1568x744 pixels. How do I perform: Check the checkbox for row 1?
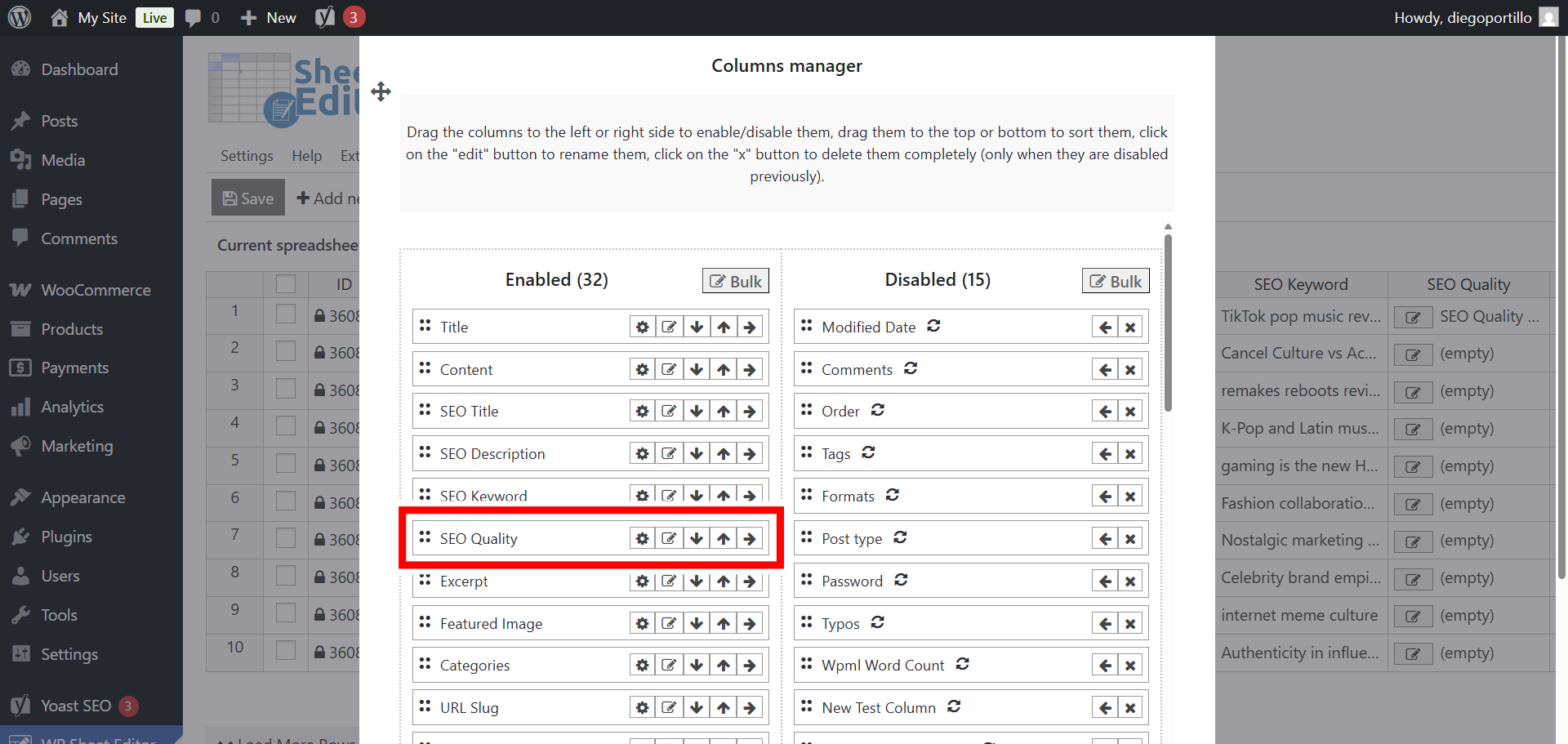(286, 314)
